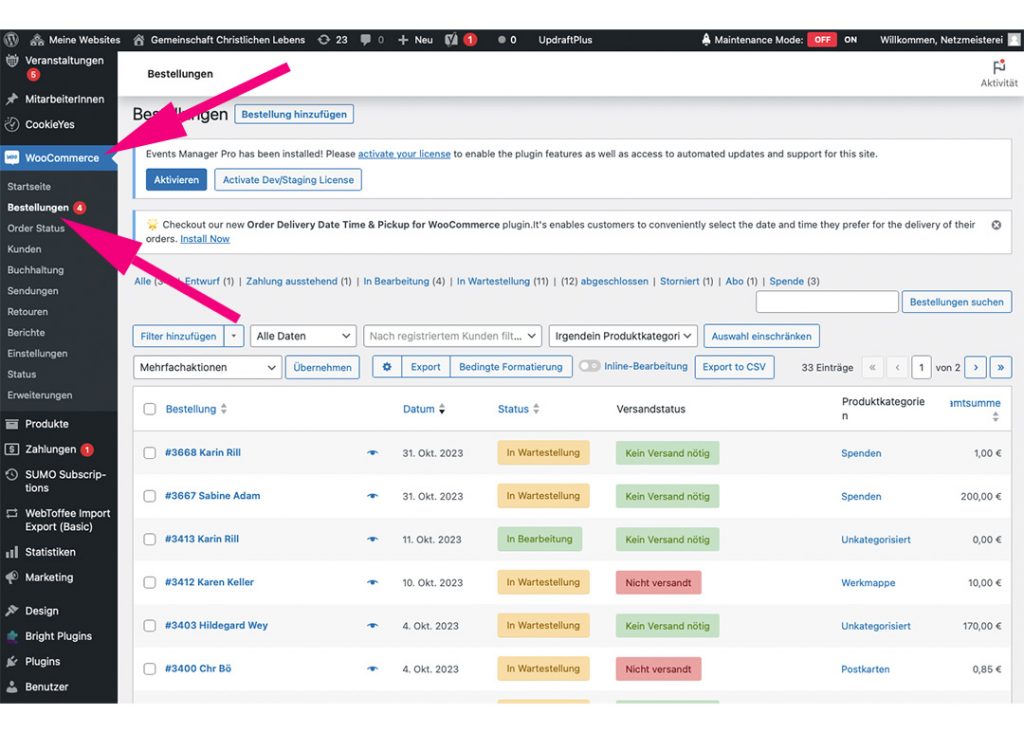1024x733 pixels.
Task: Click the gear settings icon beside Export
Action: coord(387,367)
